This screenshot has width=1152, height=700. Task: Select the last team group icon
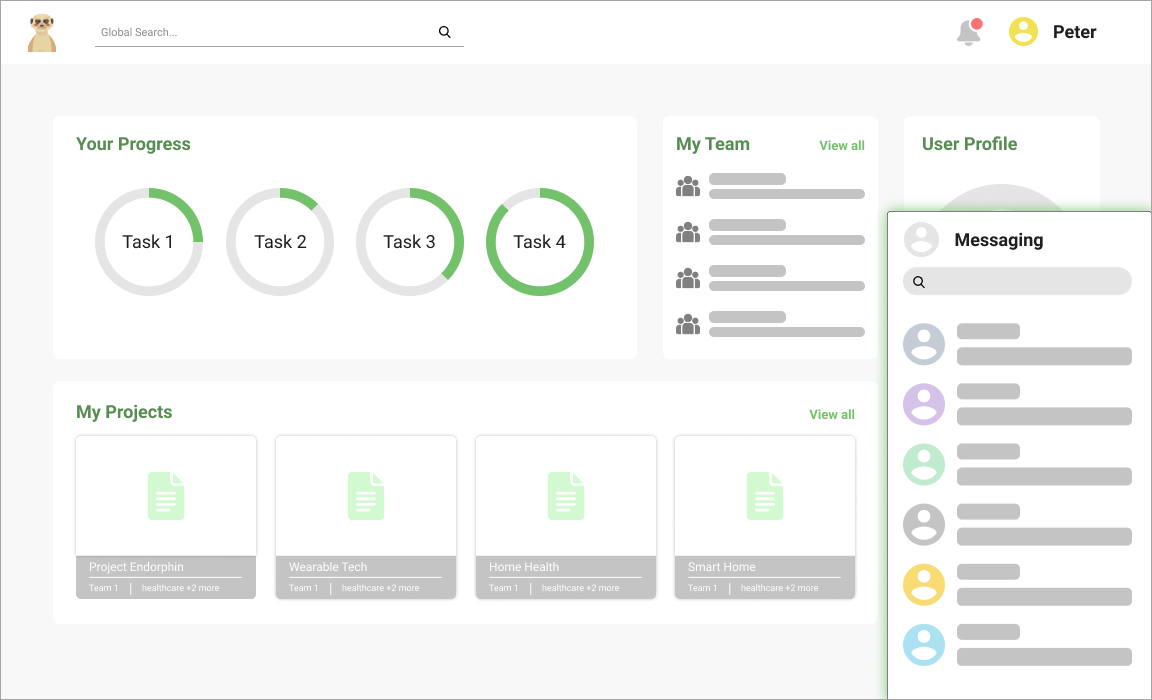[x=688, y=325]
